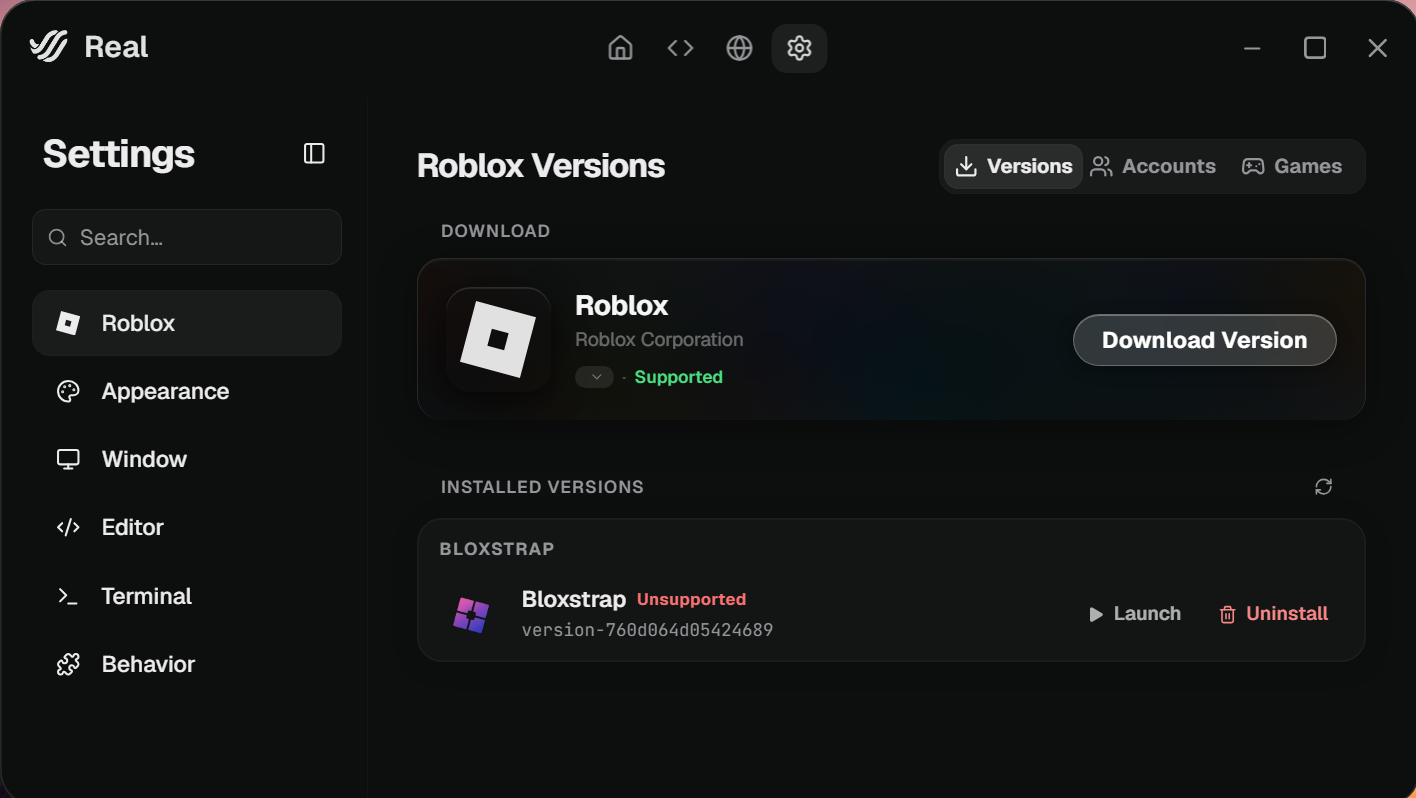The width and height of the screenshot is (1416, 798).
Task: Switch to the Games tab
Action: [1292, 166]
